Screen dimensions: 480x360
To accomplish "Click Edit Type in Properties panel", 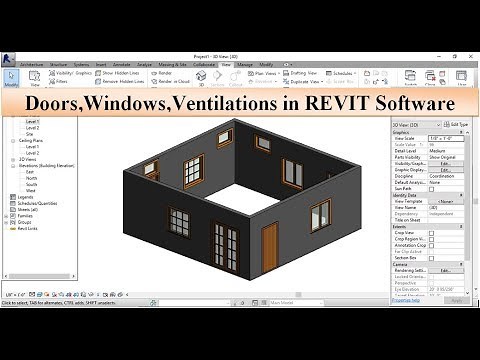I will click(456, 125).
